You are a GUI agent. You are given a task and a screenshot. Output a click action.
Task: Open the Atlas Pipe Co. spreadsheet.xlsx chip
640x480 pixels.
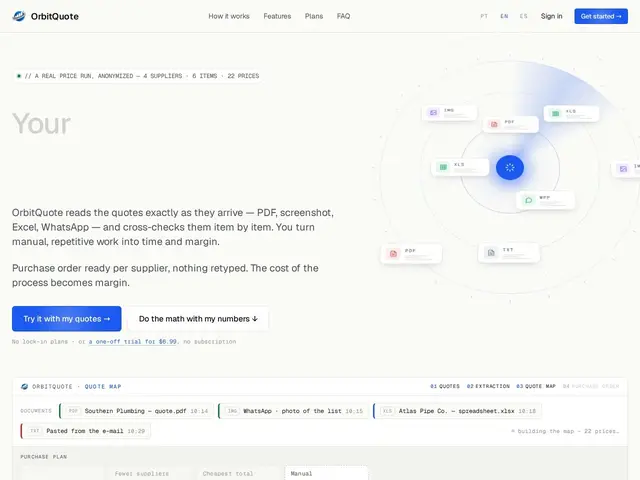coord(458,411)
